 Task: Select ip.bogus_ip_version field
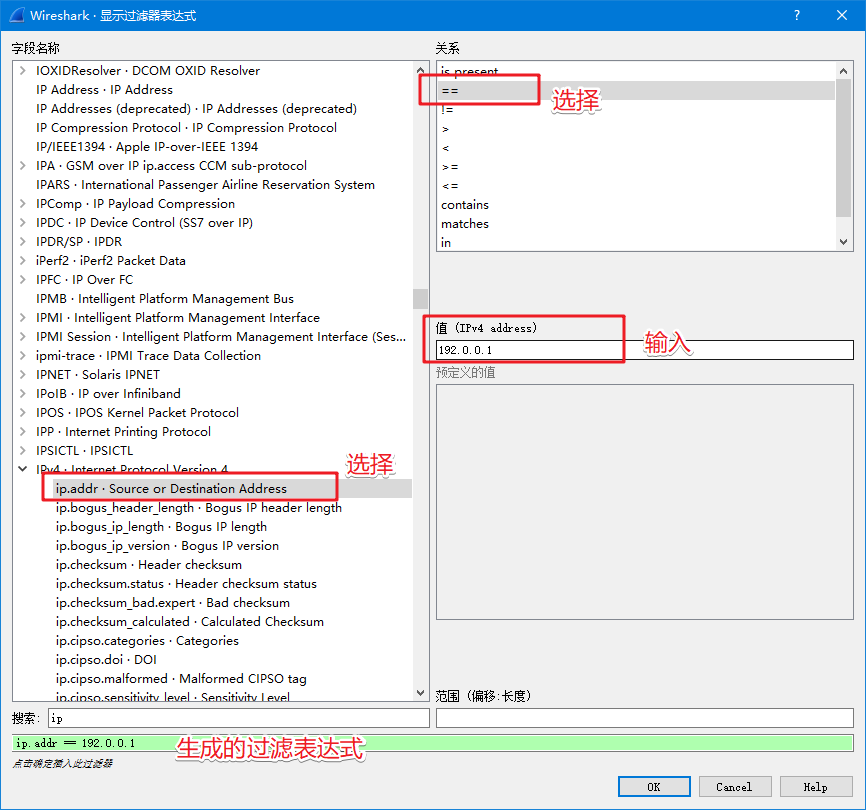(x=167, y=546)
